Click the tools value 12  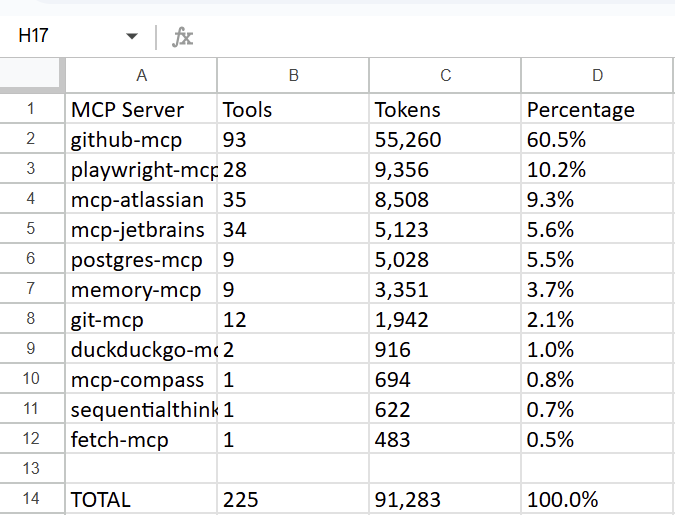coord(293,319)
